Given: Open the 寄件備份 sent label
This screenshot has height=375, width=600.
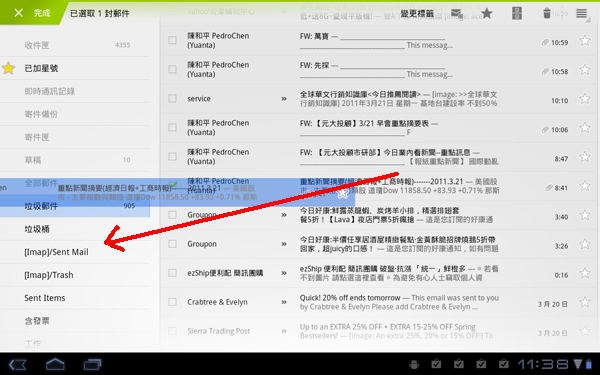Looking at the screenshot, I should click(x=75, y=114).
